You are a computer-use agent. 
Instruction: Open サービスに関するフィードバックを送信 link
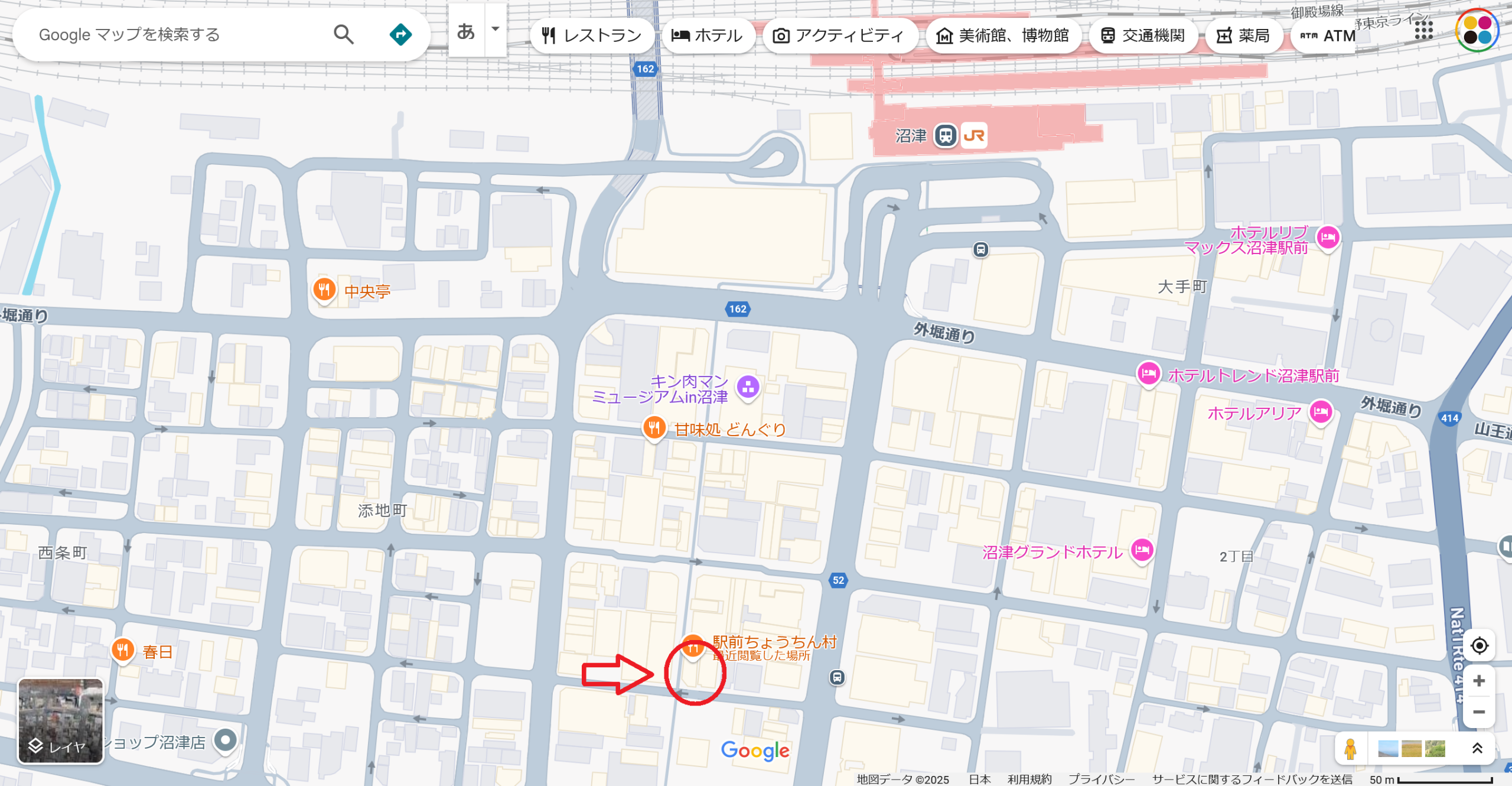click(x=1252, y=779)
